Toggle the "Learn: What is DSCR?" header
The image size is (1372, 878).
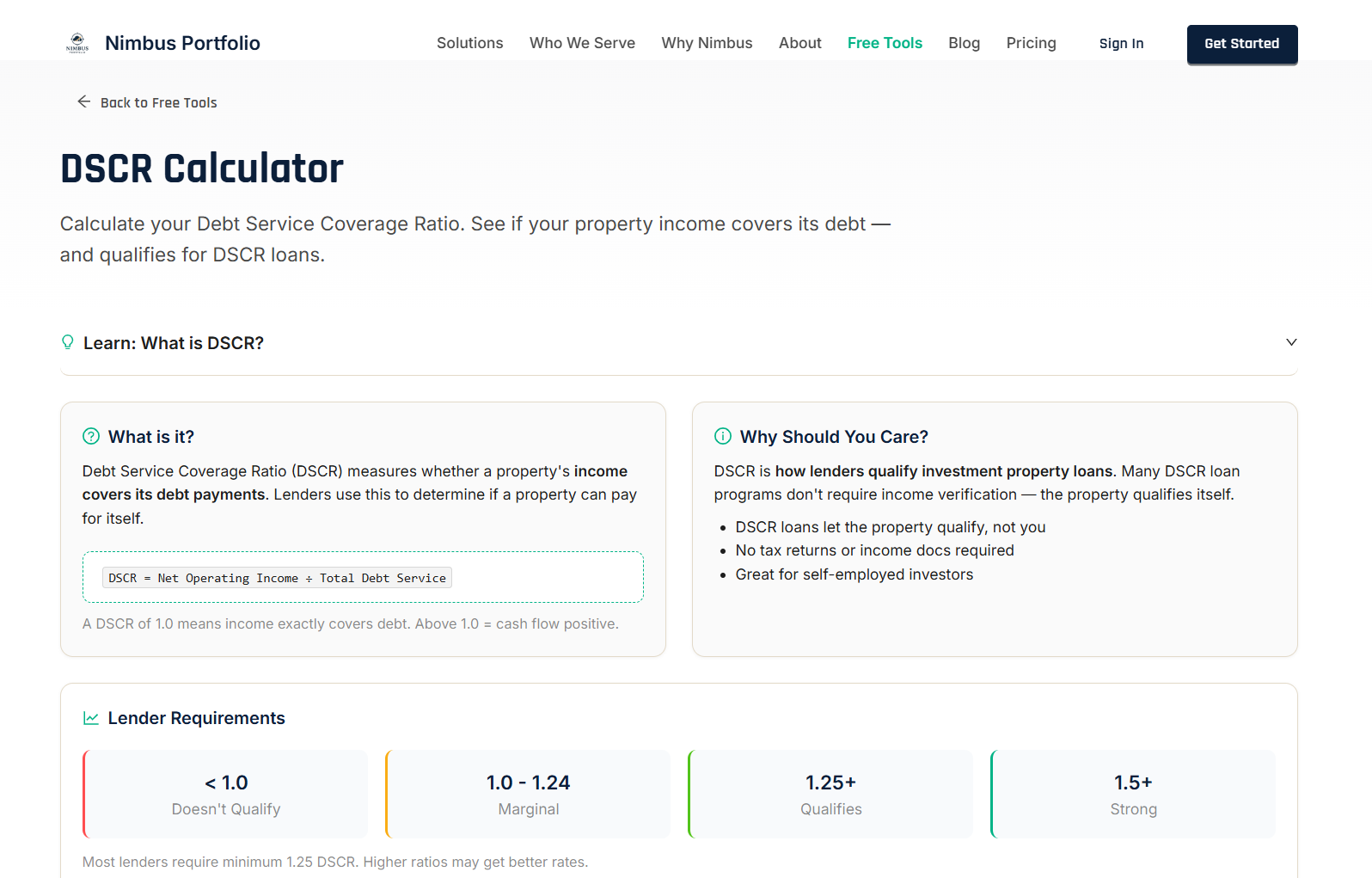click(x=174, y=343)
